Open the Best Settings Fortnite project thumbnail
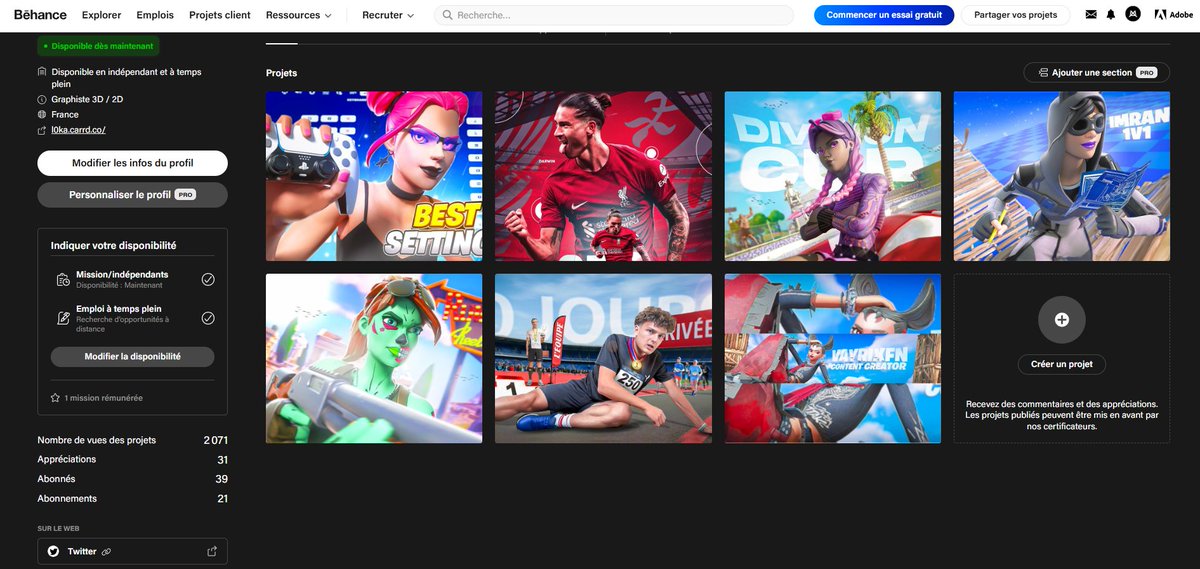This screenshot has height=569, width=1200. 374,176
